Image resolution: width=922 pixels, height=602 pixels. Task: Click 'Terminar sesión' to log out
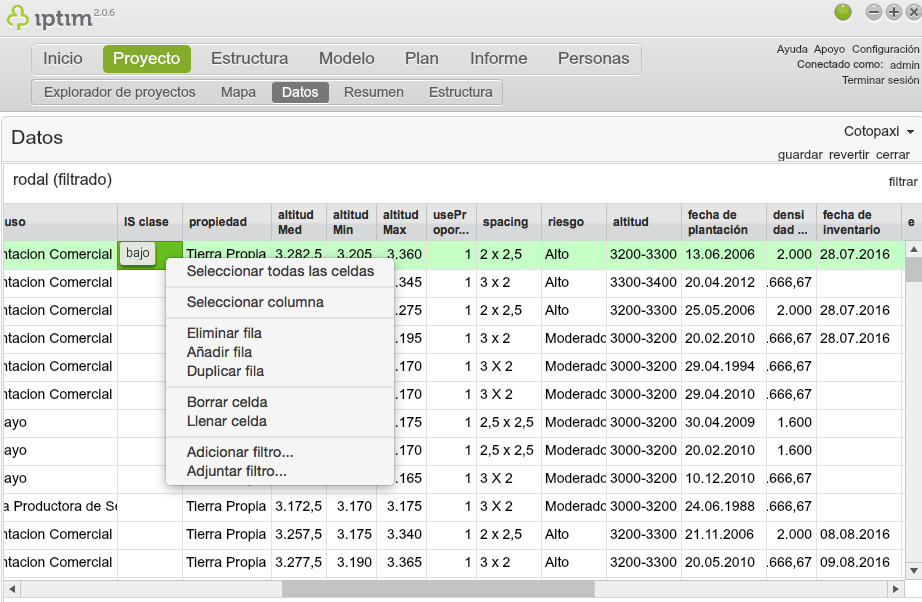coord(882,80)
